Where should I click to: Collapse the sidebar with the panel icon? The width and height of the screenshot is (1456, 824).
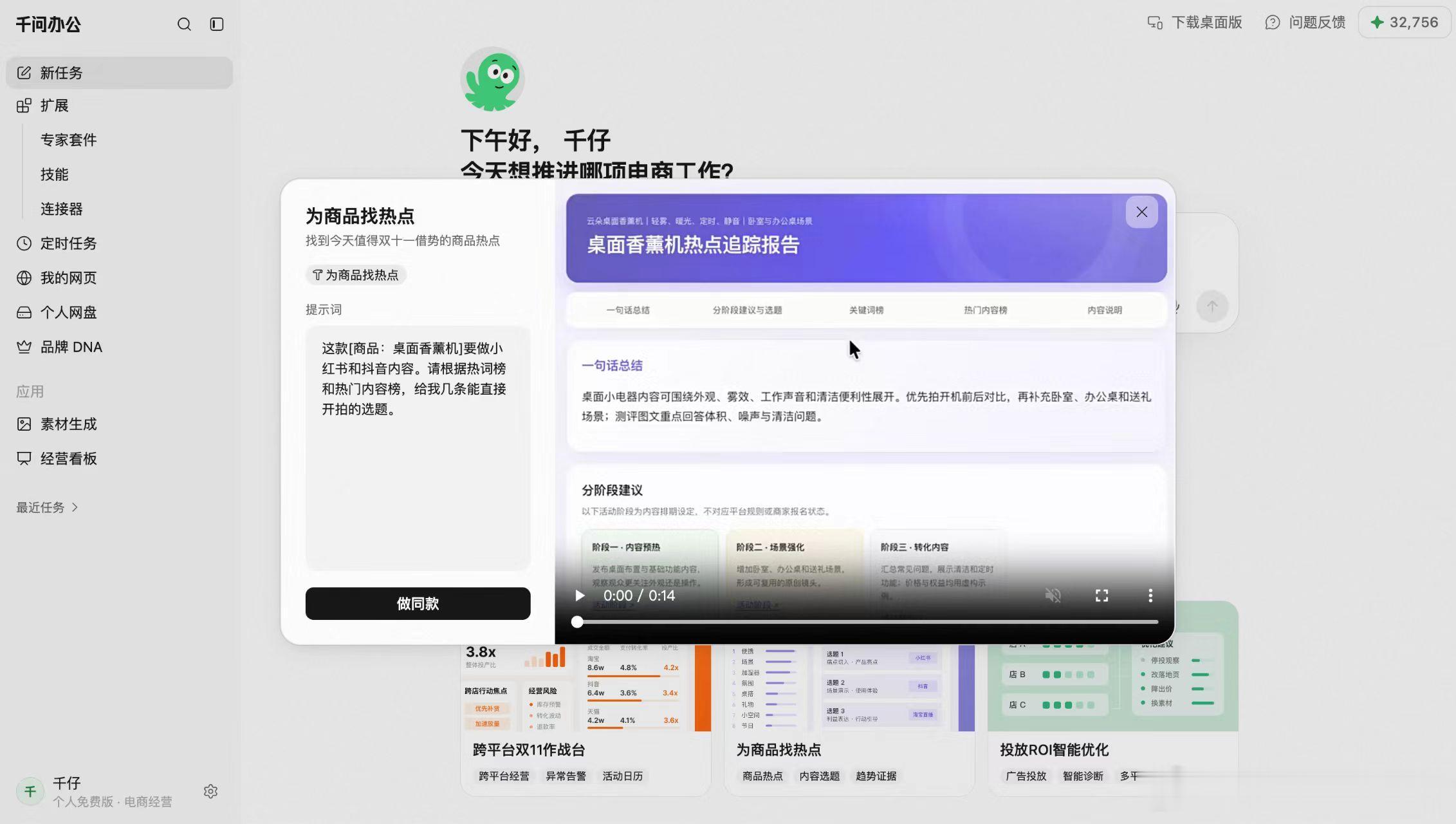point(217,24)
